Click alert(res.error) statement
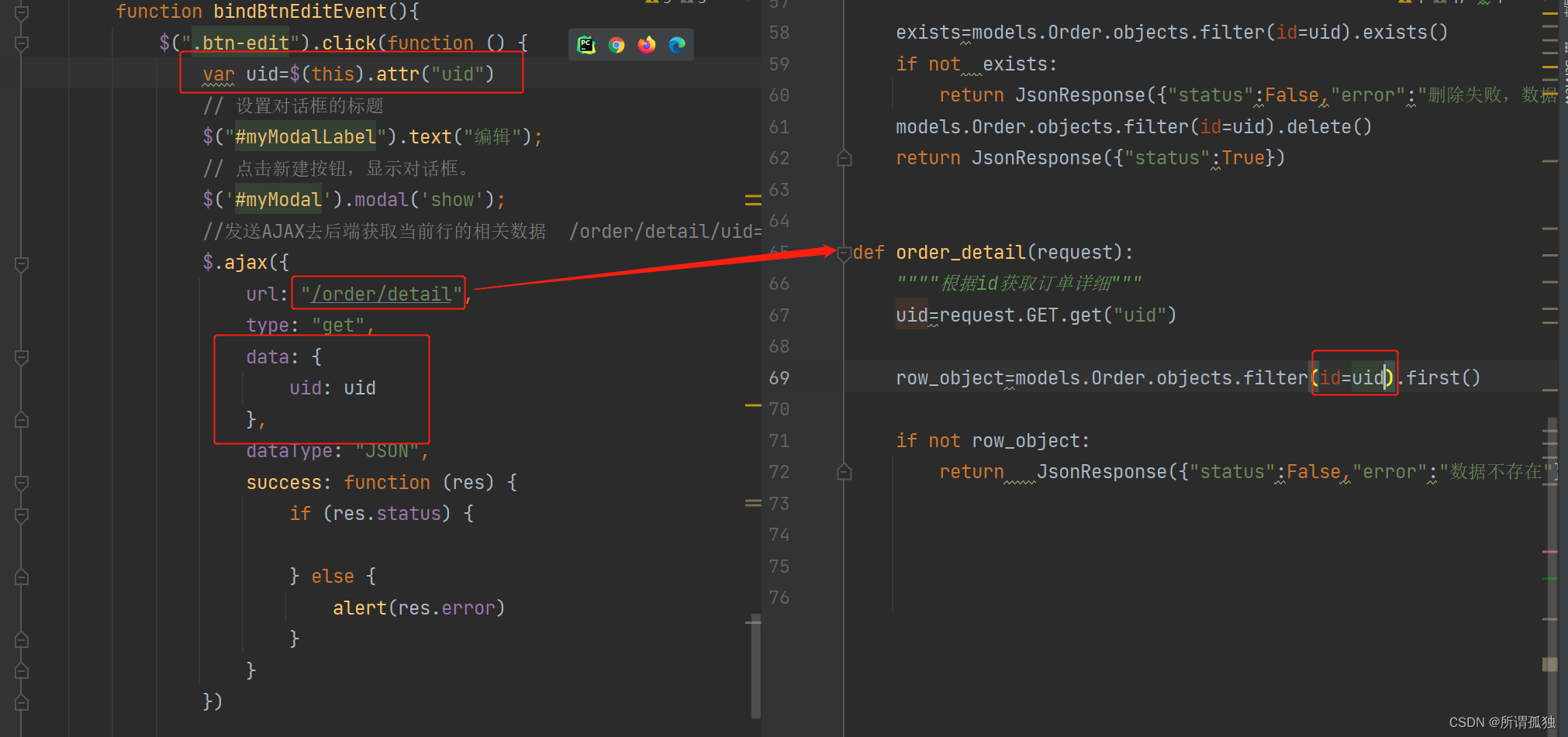This screenshot has height=737, width=1568. (419, 608)
